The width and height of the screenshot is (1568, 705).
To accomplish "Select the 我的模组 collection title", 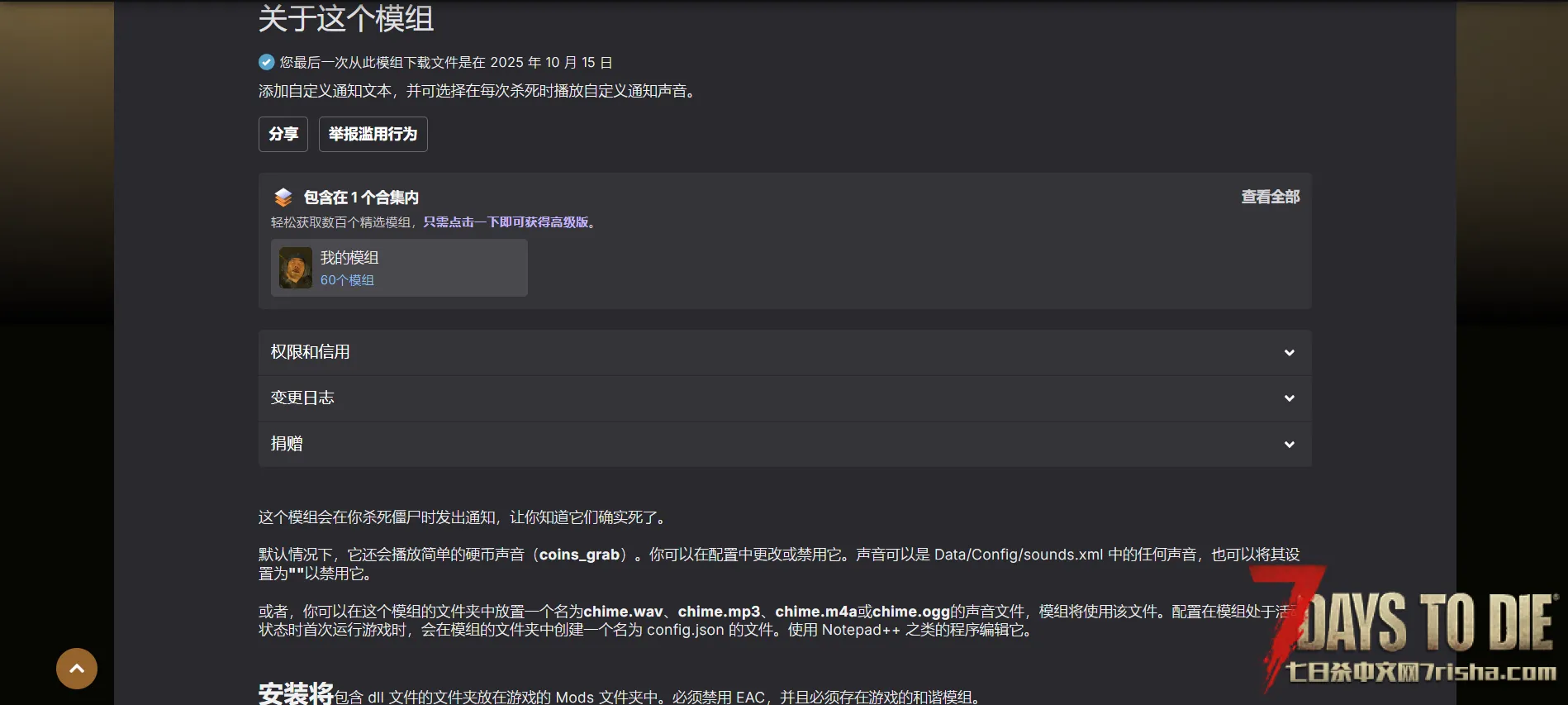I will (349, 258).
